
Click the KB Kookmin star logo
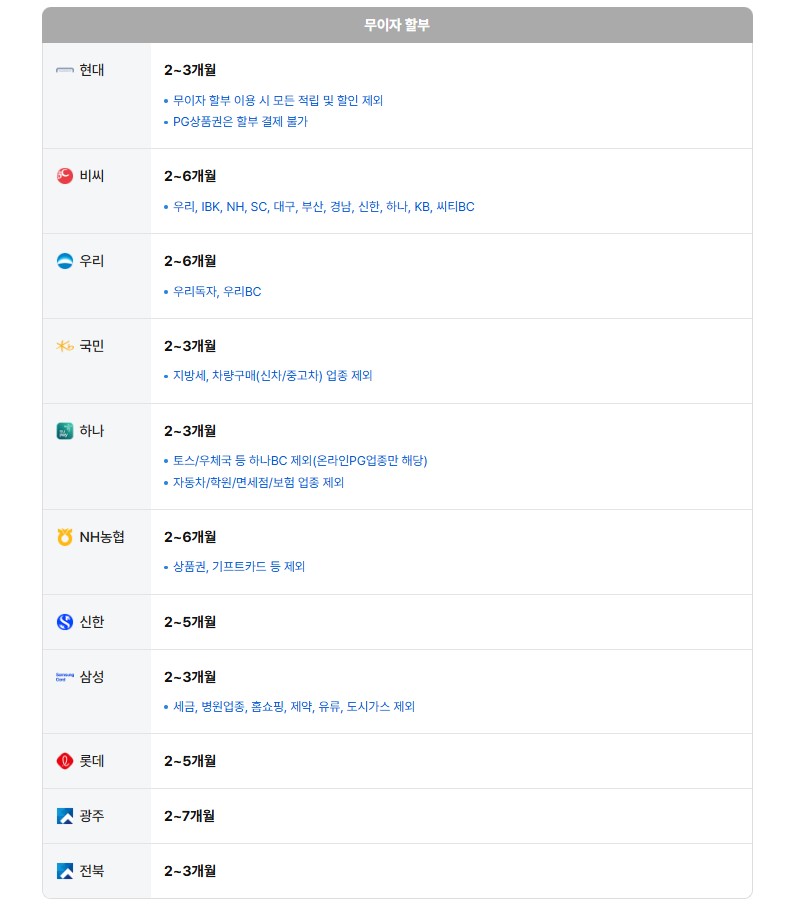point(65,346)
